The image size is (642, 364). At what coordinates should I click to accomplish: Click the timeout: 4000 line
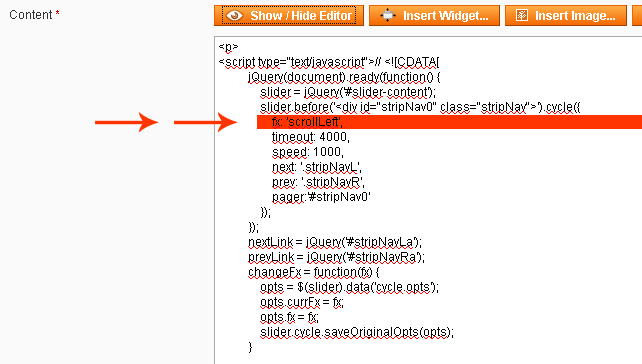pyautogui.click(x=311, y=137)
